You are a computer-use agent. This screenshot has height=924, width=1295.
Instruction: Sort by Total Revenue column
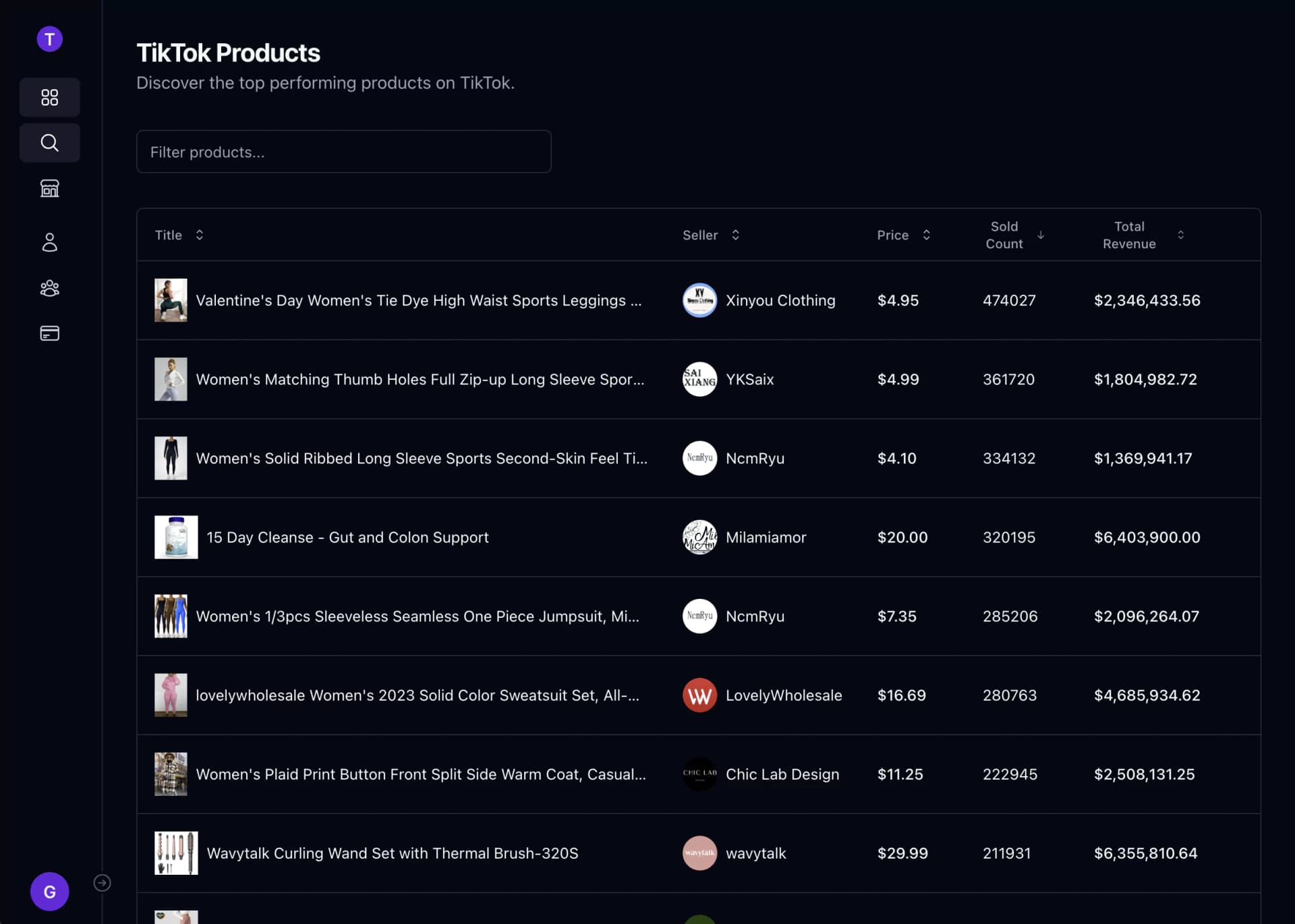pyautogui.click(x=1143, y=235)
